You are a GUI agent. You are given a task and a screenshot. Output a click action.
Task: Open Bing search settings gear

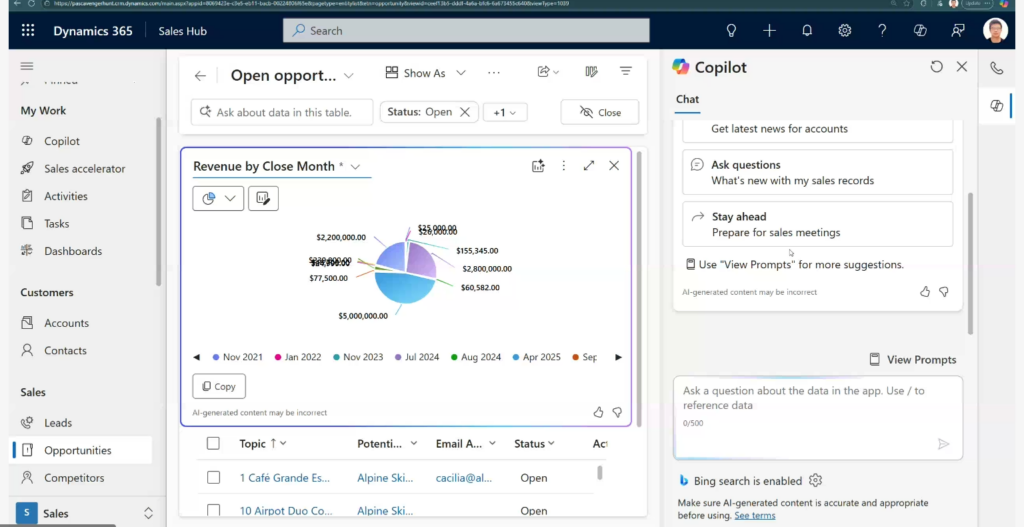[x=815, y=481]
